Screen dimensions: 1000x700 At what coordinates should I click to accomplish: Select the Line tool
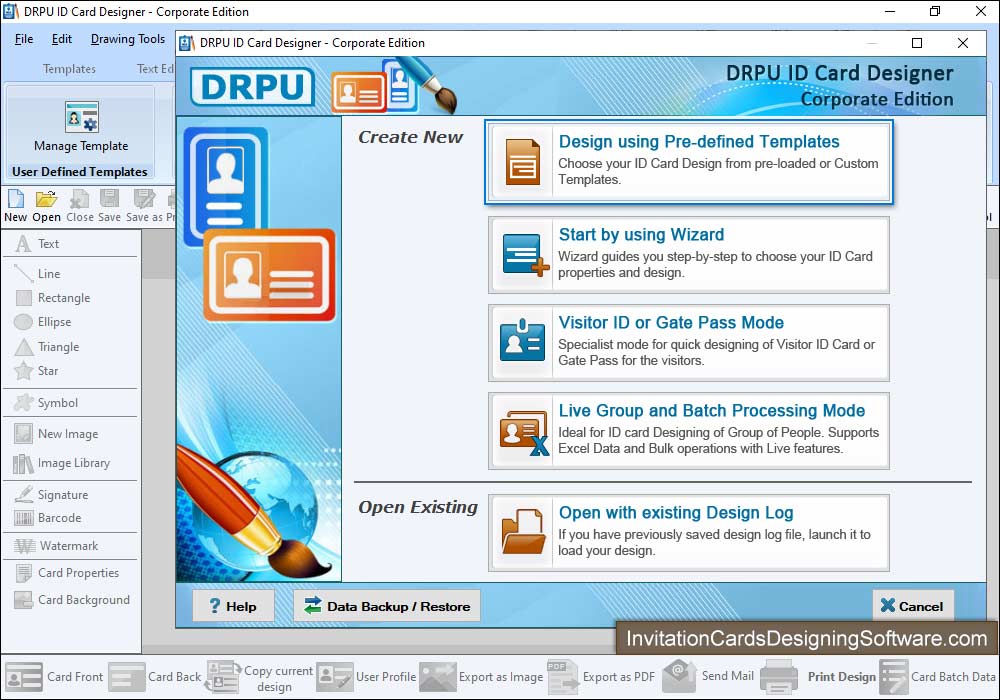coord(38,273)
